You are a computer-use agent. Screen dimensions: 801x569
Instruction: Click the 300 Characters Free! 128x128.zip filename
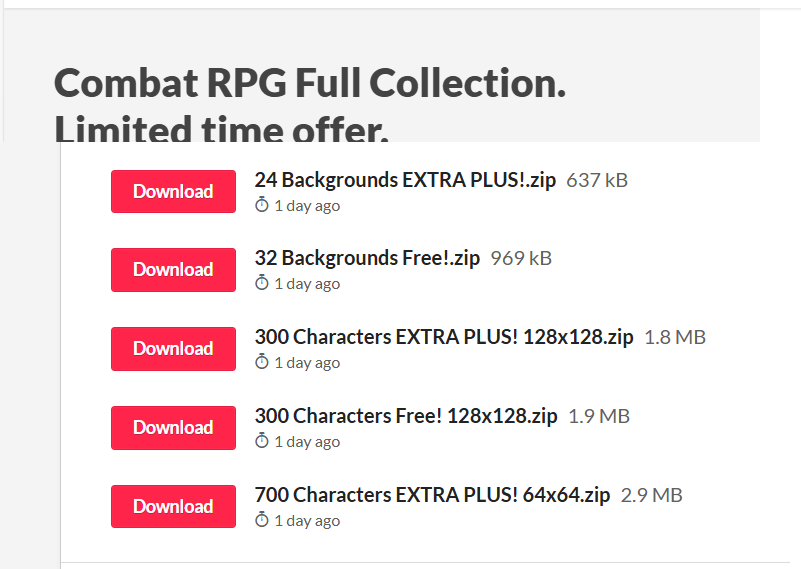(x=406, y=415)
